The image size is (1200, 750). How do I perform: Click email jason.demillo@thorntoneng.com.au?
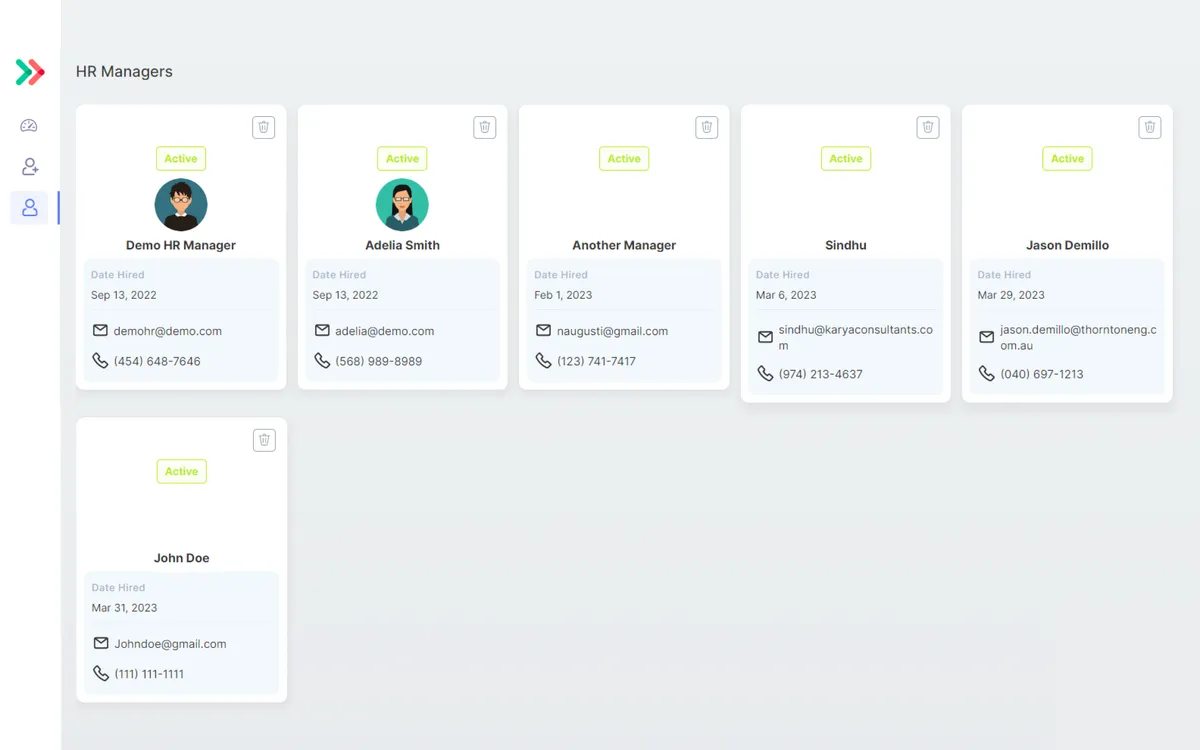coord(1078,338)
